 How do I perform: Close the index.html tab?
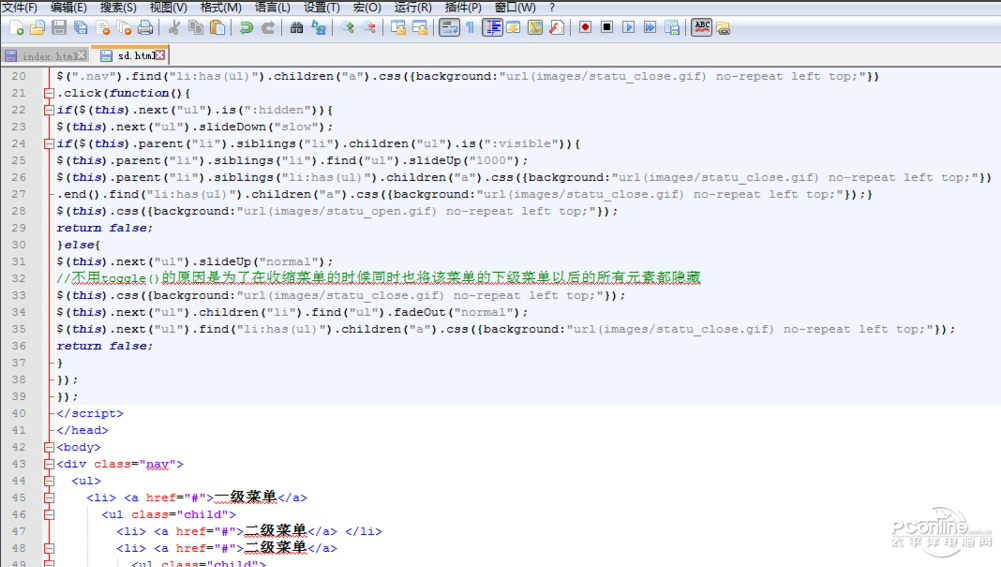pos(80,56)
